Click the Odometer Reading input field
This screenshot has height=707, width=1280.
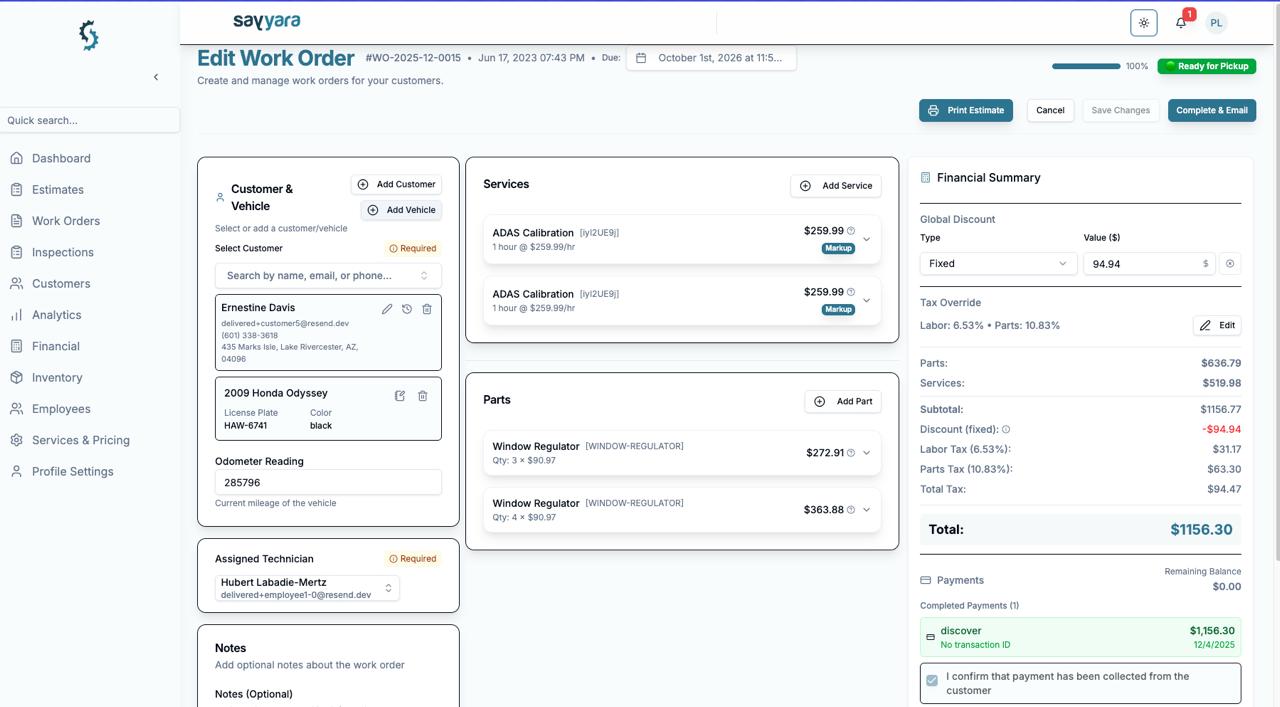click(328, 482)
